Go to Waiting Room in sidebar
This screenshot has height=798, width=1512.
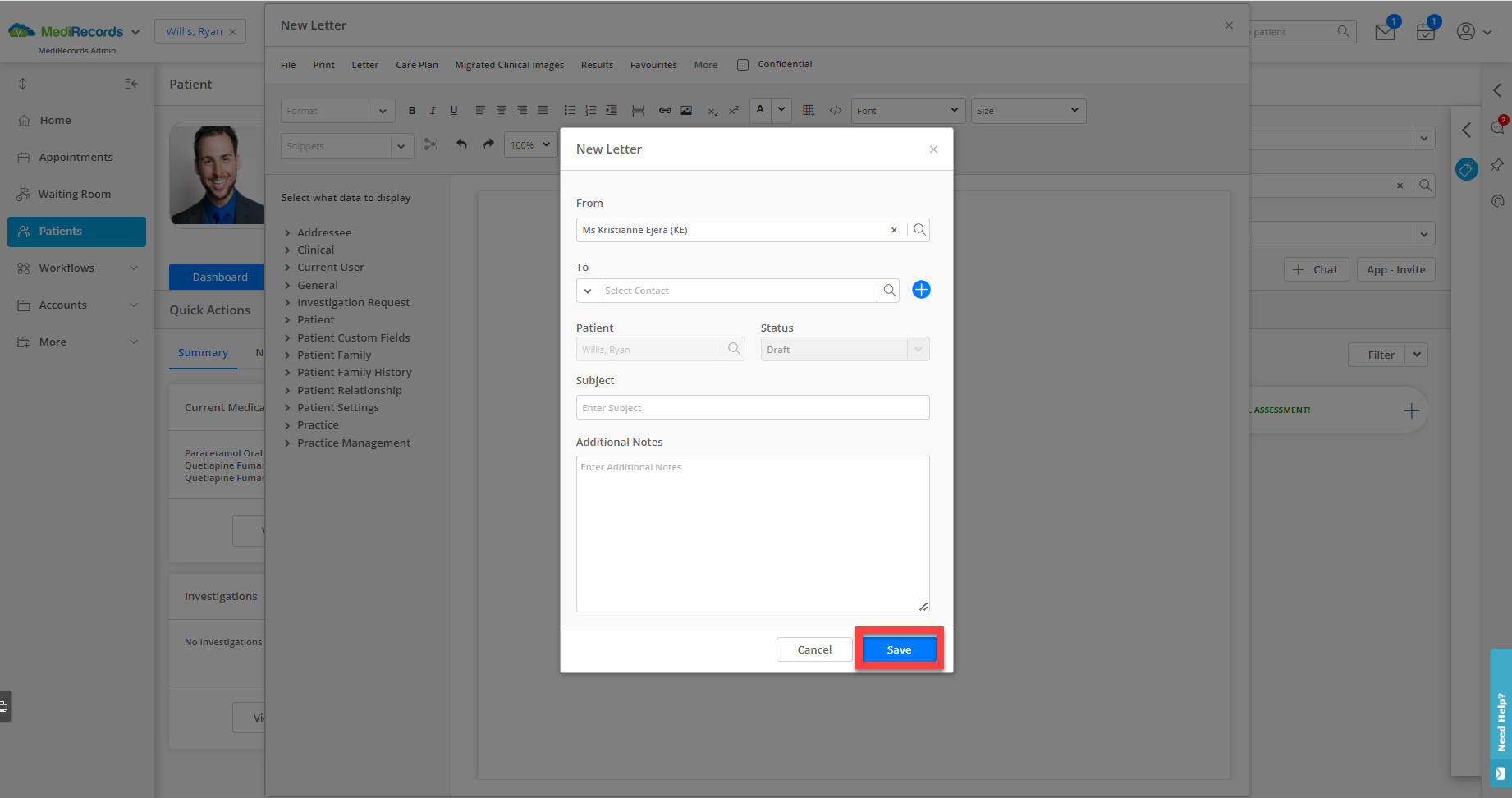(x=76, y=195)
